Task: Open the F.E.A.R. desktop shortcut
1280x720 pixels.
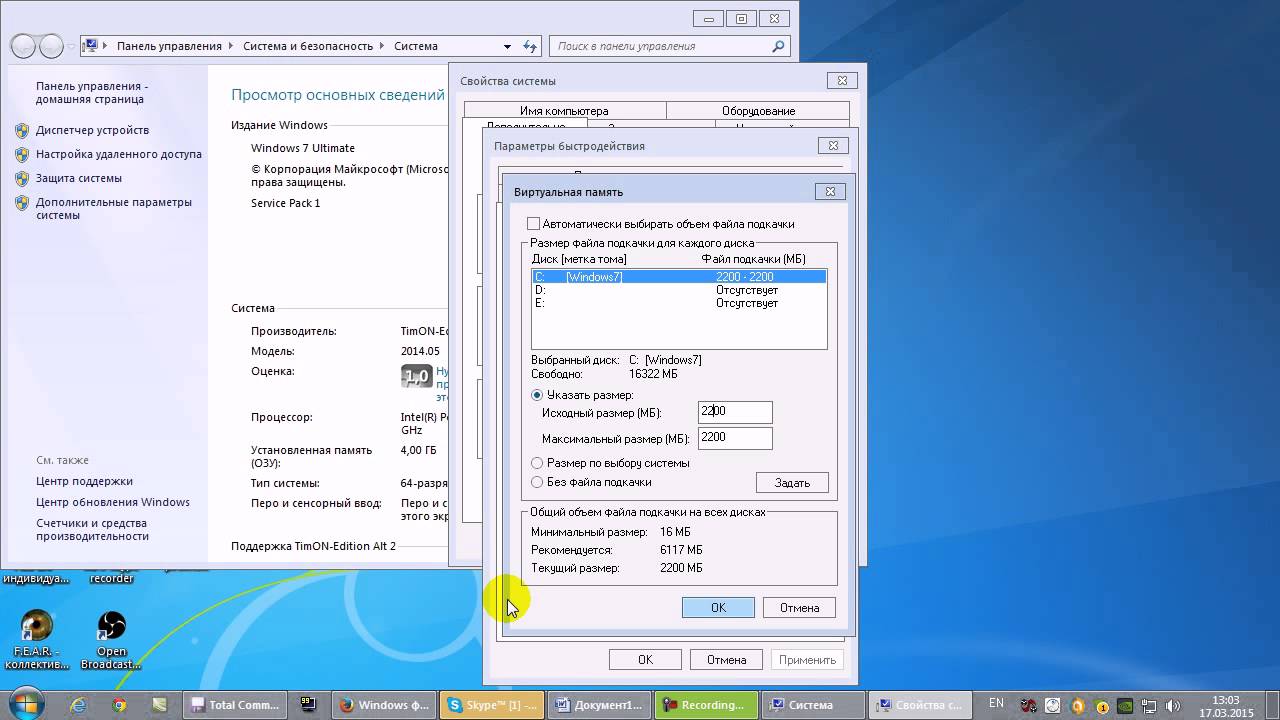Action: [37, 640]
